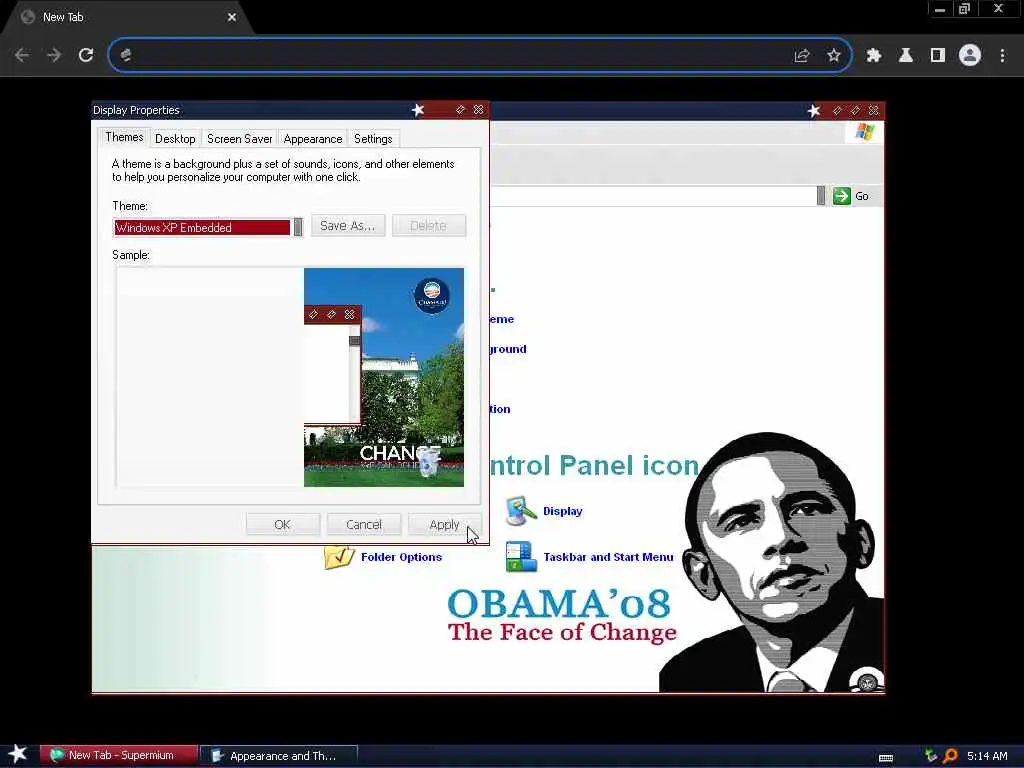Open the Appearance tab
Image resolution: width=1024 pixels, height=768 pixels.
(x=313, y=139)
